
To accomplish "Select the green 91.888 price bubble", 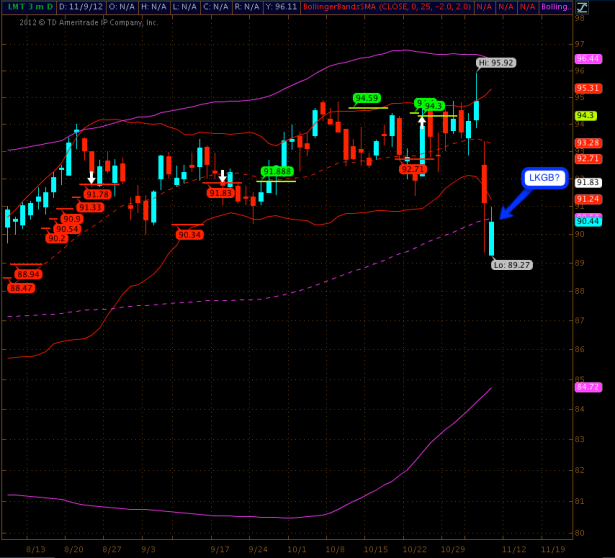I will click(277, 171).
